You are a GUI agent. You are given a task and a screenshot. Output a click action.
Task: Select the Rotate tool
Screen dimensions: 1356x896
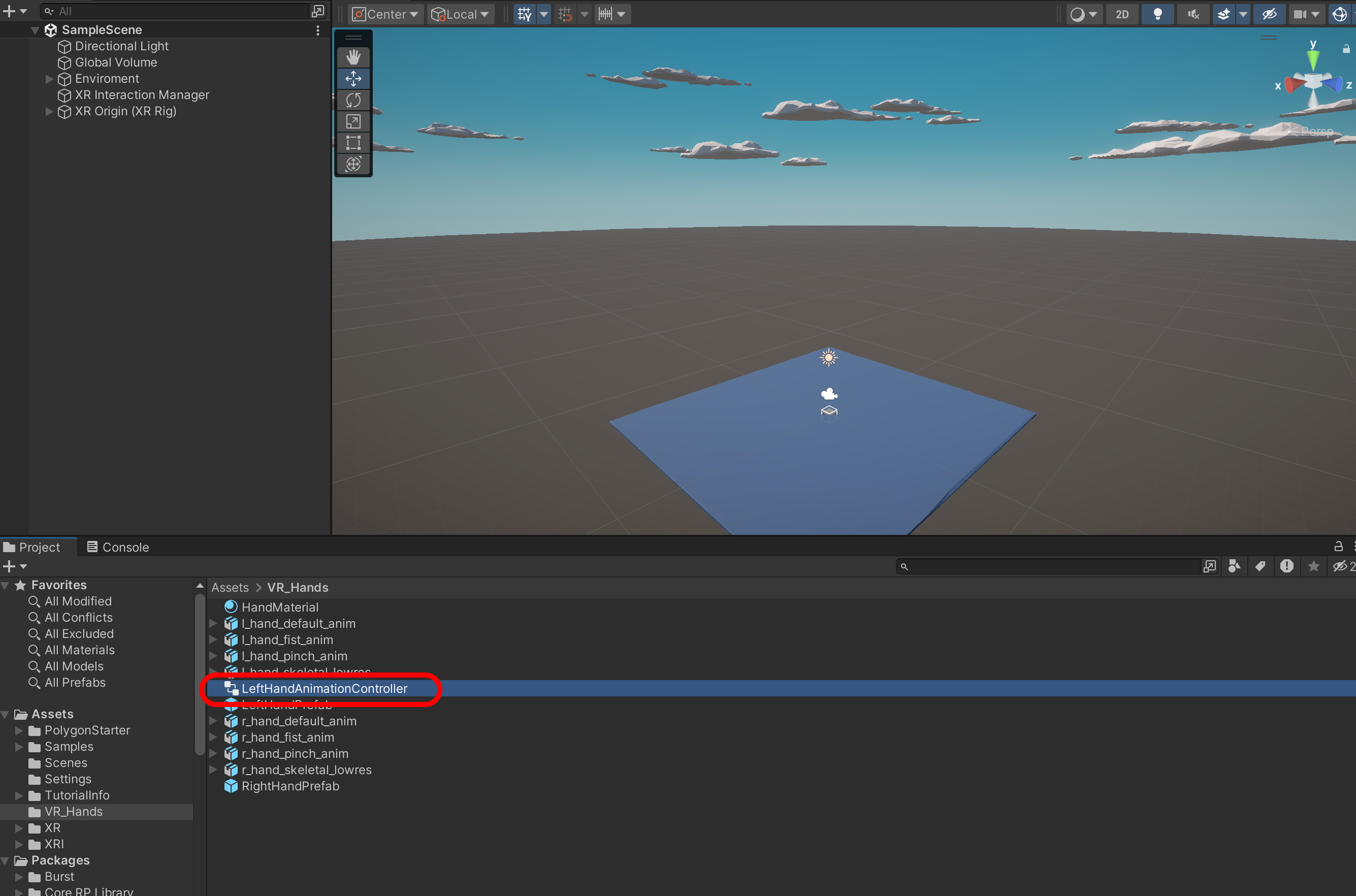(353, 100)
